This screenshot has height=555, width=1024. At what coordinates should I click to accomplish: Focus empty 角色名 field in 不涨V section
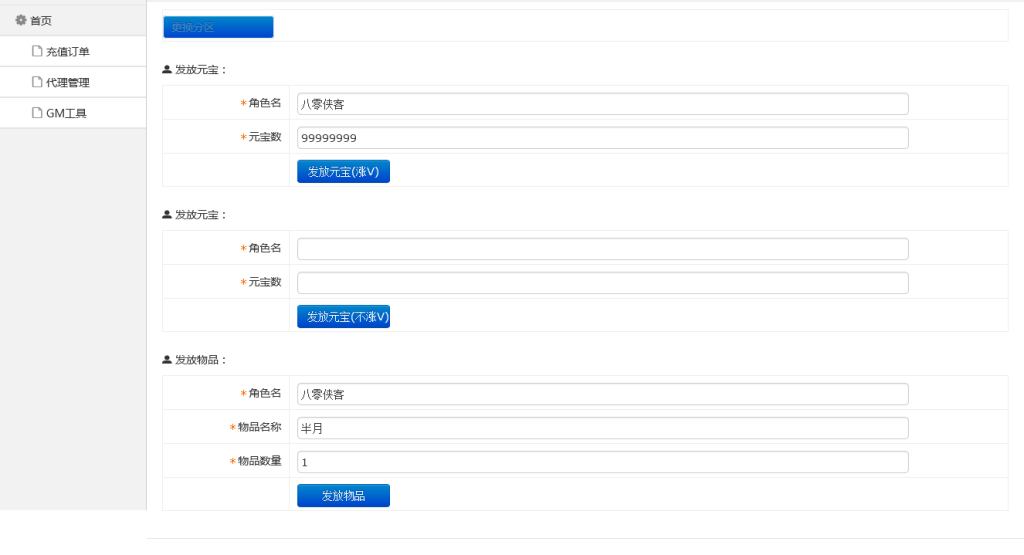602,249
